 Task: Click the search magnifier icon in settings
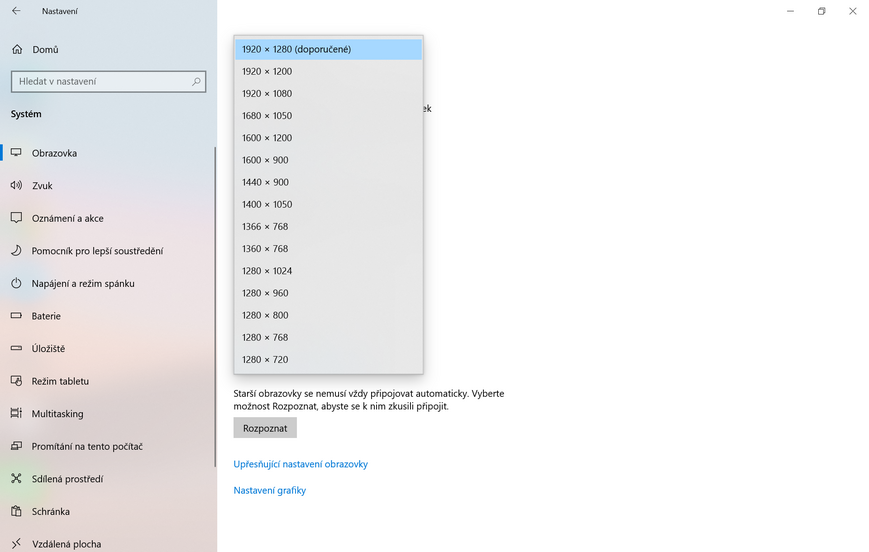pyautogui.click(x=196, y=82)
